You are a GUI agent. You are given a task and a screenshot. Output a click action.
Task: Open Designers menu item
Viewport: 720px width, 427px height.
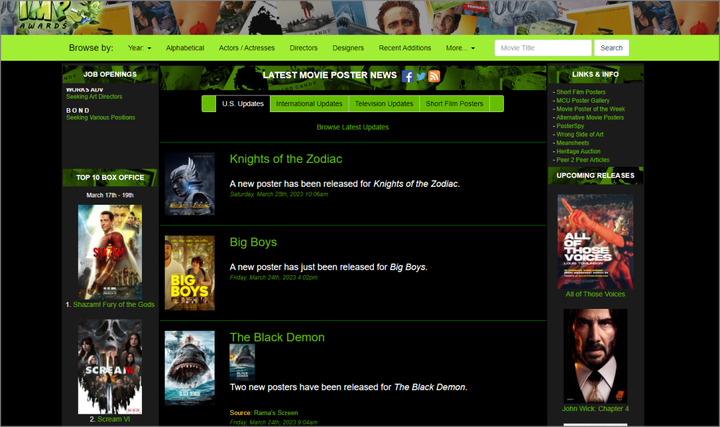click(x=348, y=48)
